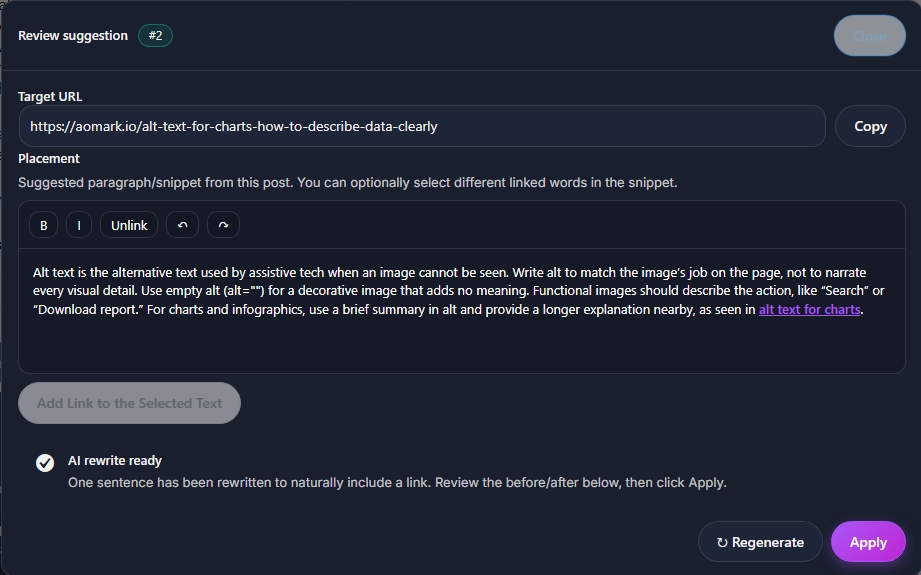The height and width of the screenshot is (575, 921).
Task: Click the Unlink button in the editor toolbar
Action: (129, 225)
